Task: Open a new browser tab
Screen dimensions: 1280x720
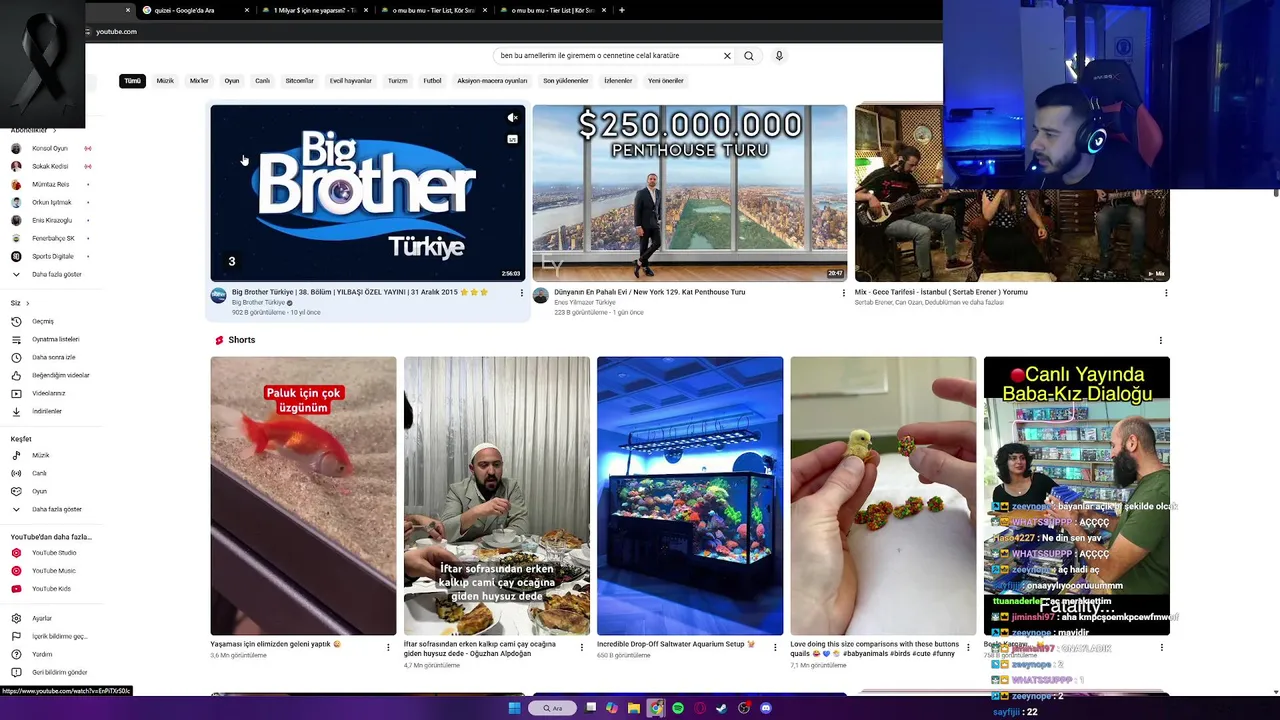Action: pyautogui.click(x=622, y=10)
